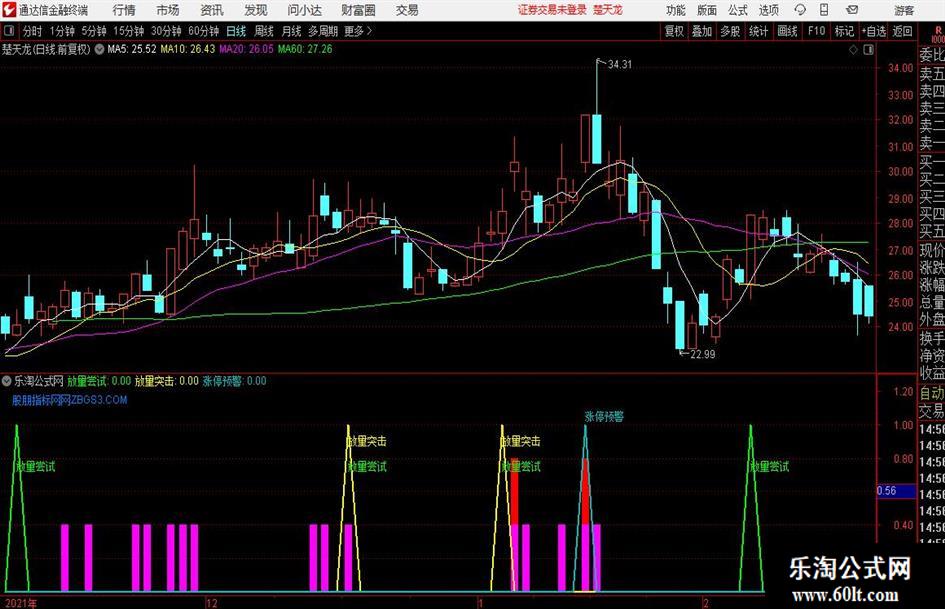Click the 自动 label in the right panel
945x609 pixels.
tap(932, 393)
